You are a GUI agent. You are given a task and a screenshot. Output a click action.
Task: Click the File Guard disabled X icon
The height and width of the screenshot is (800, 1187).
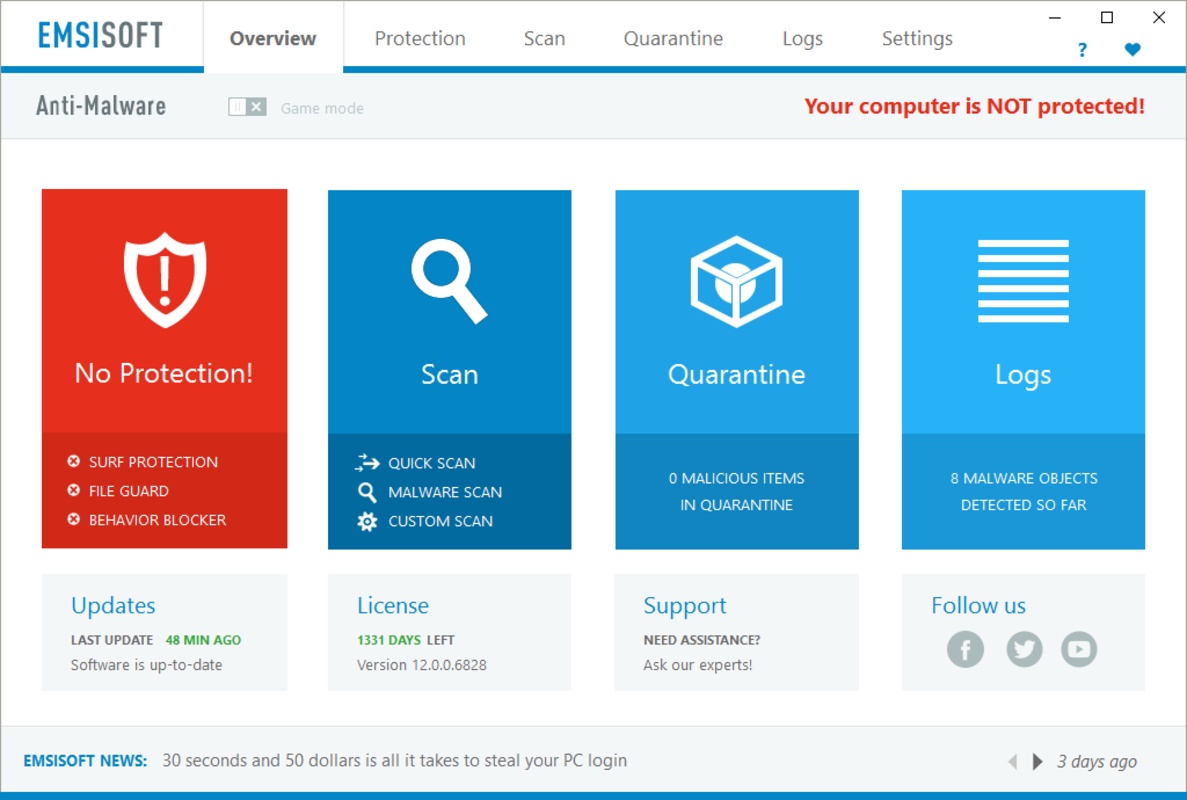coord(73,490)
